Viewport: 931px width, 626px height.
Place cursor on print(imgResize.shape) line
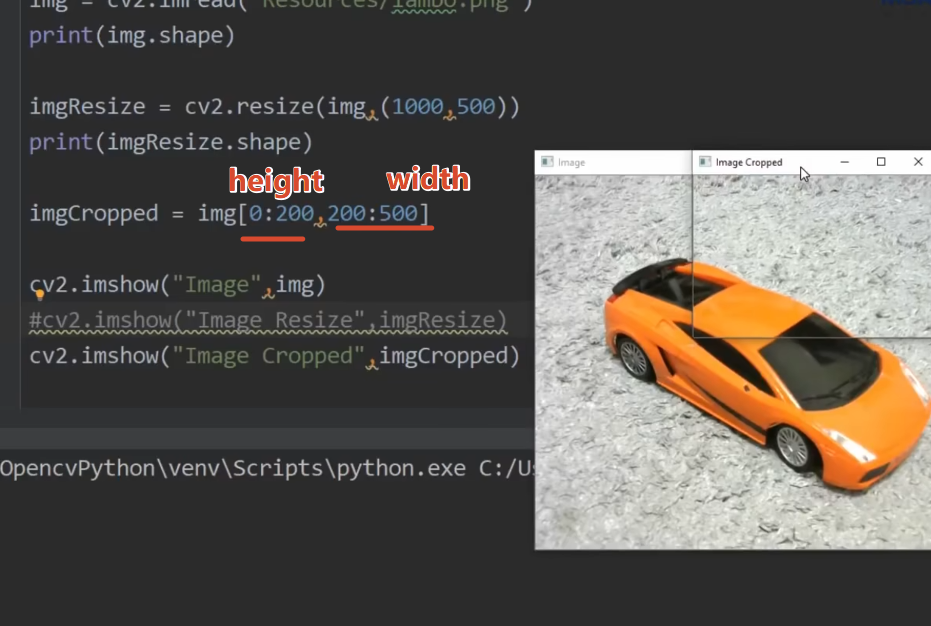(x=170, y=143)
